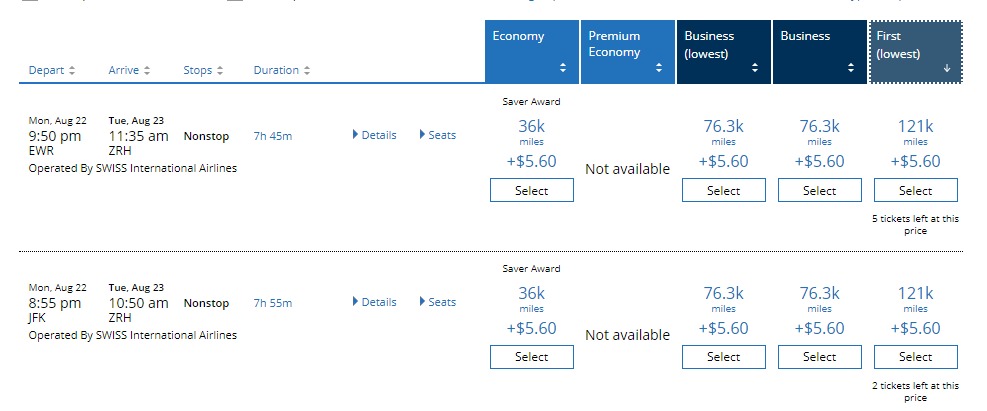
Task: Expand Seats for EWR to ZRH flight
Action: [437, 135]
